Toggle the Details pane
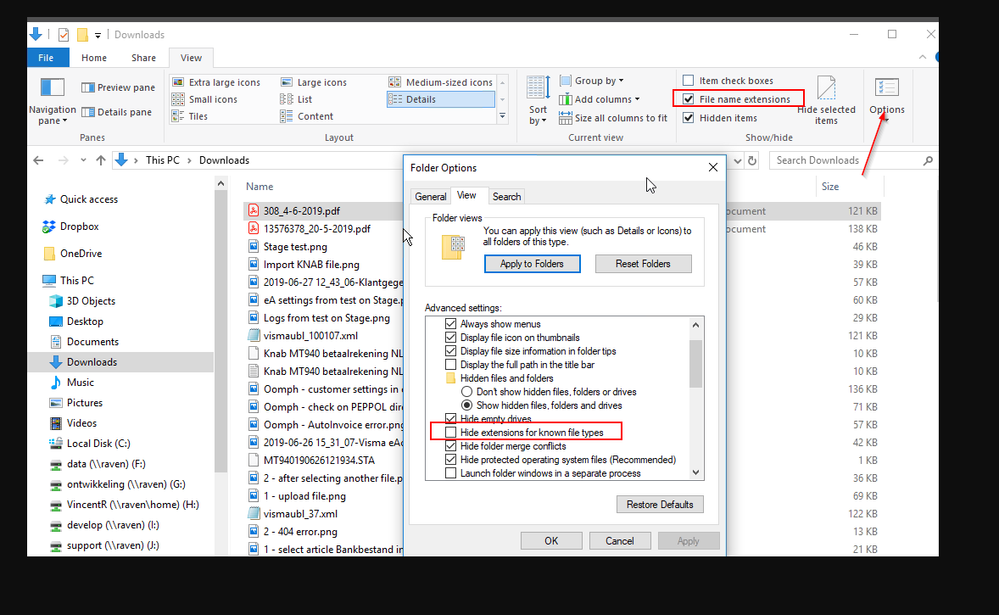 pos(117,112)
